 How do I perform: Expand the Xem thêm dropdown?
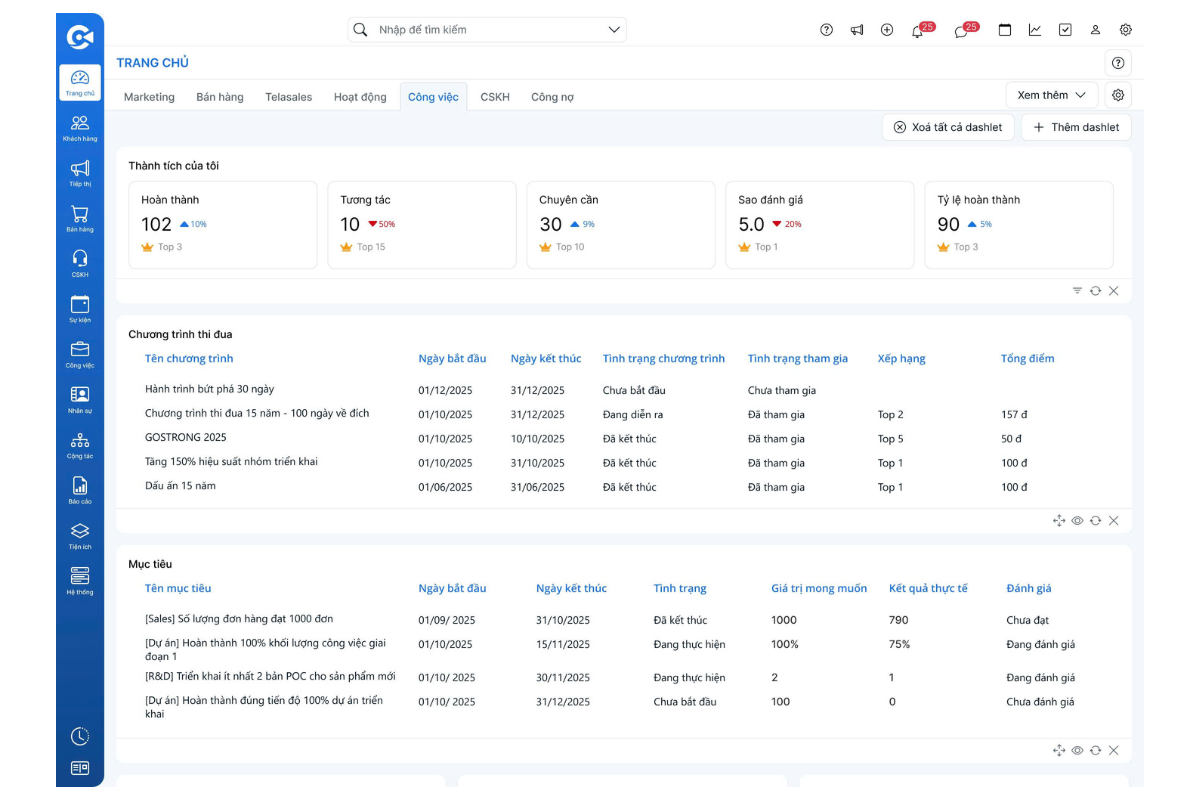pyautogui.click(x=1051, y=95)
